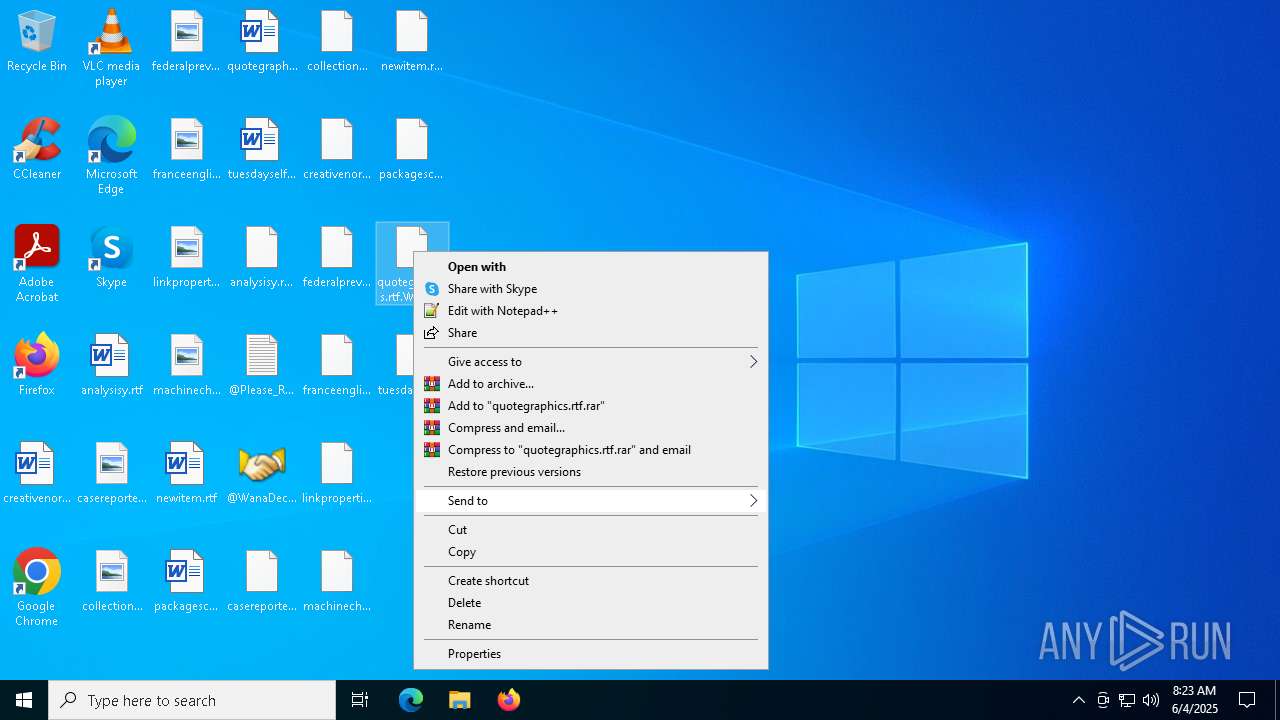Image resolution: width=1280 pixels, height=720 pixels.
Task: Select the Skype desktop shortcut
Action: (x=111, y=257)
